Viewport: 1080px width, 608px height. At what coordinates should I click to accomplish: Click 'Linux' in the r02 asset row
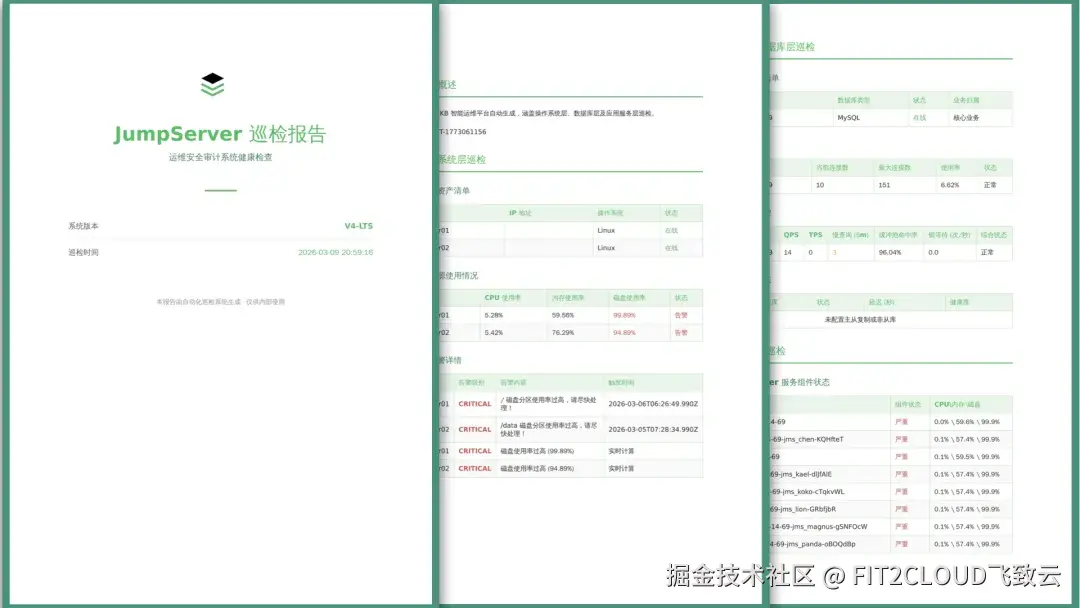606,248
